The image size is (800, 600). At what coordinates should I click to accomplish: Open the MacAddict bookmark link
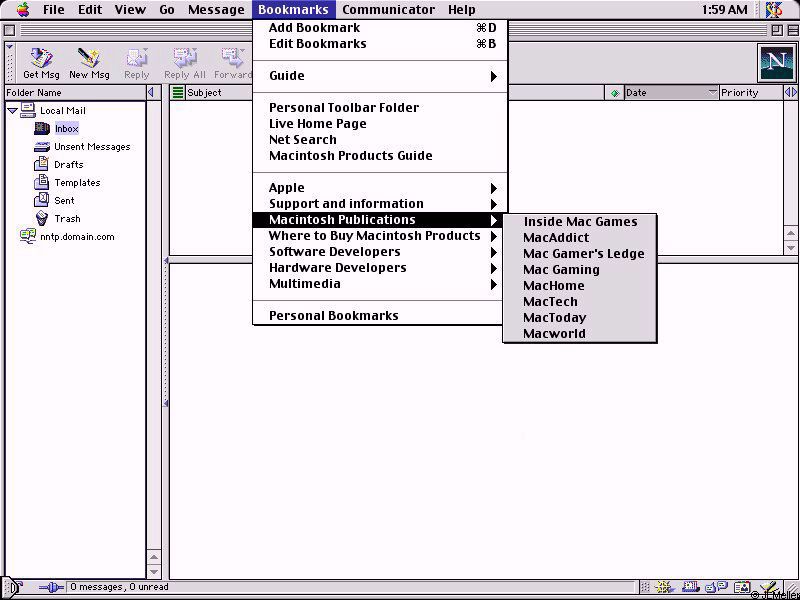click(x=556, y=238)
